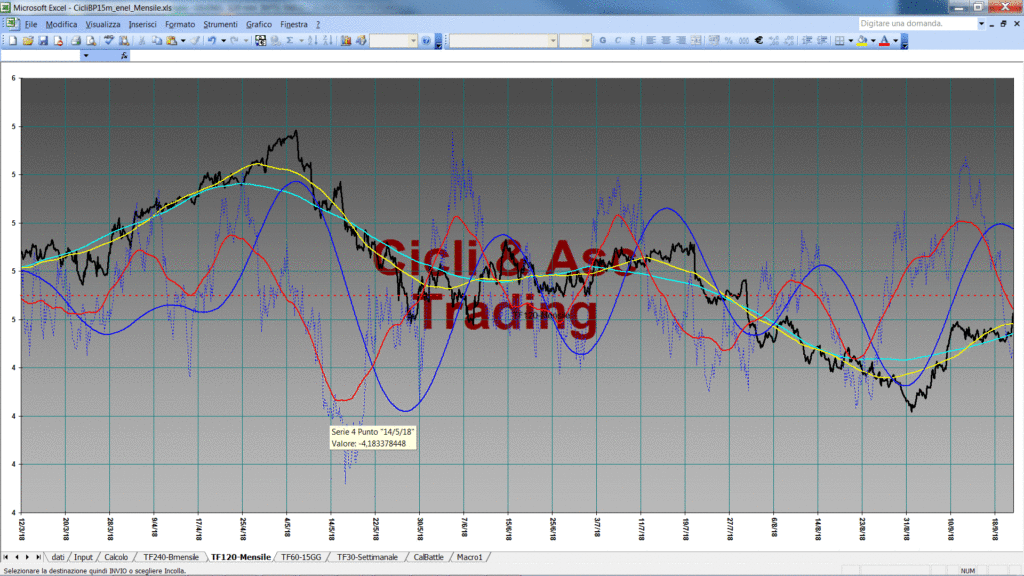The height and width of the screenshot is (576, 1024).
Task: Click the Fill Color paint bucket swatch
Action: pyautogui.click(x=862, y=40)
